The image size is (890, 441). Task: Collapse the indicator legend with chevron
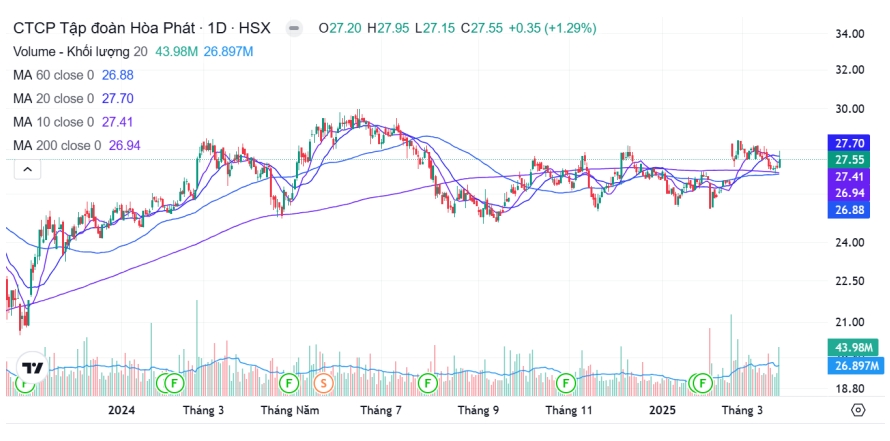pyautogui.click(x=27, y=169)
